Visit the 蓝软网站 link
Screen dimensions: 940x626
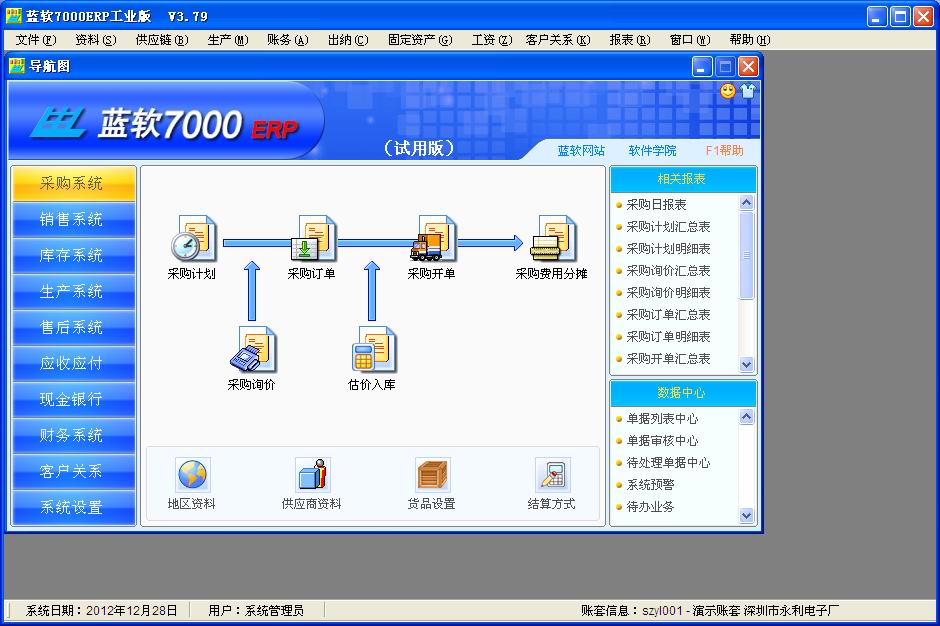pyautogui.click(x=581, y=151)
